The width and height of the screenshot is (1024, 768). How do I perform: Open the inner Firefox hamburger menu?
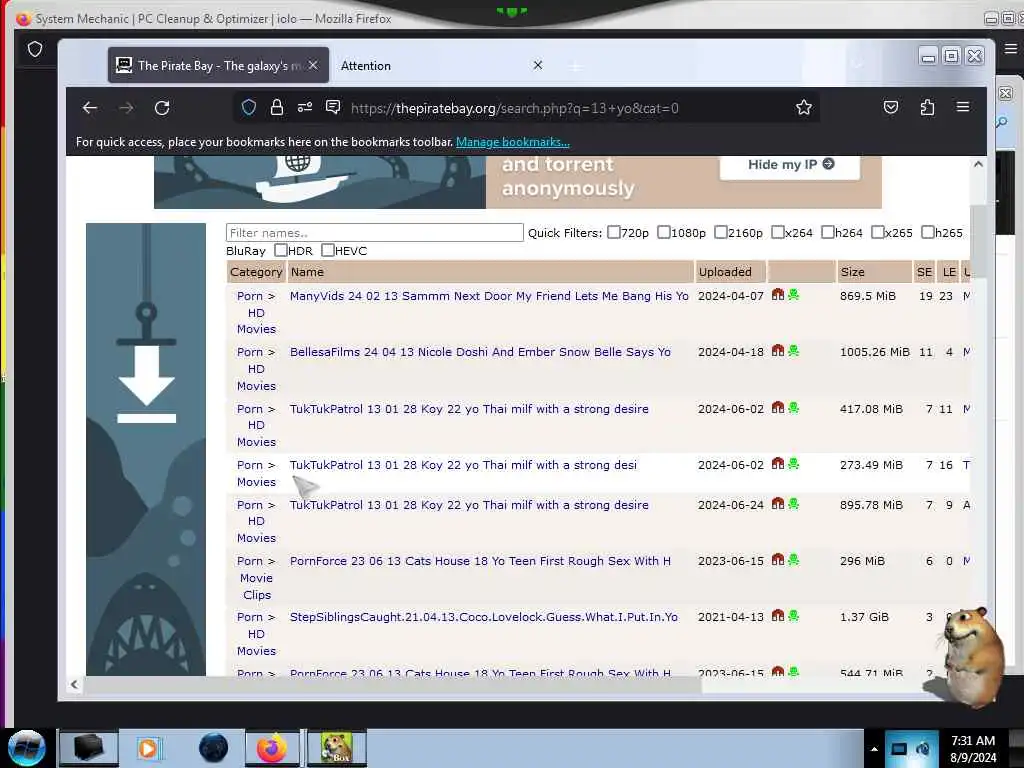[963, 107]
